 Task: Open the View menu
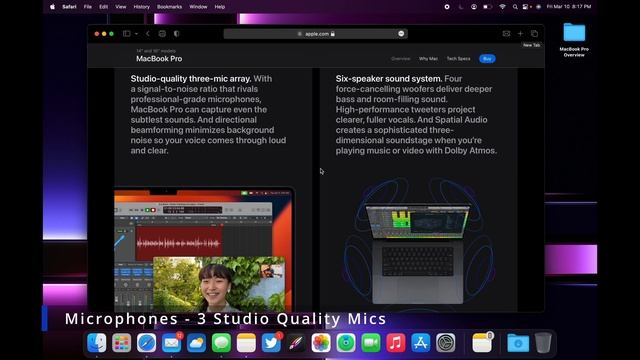pos(120,7)
